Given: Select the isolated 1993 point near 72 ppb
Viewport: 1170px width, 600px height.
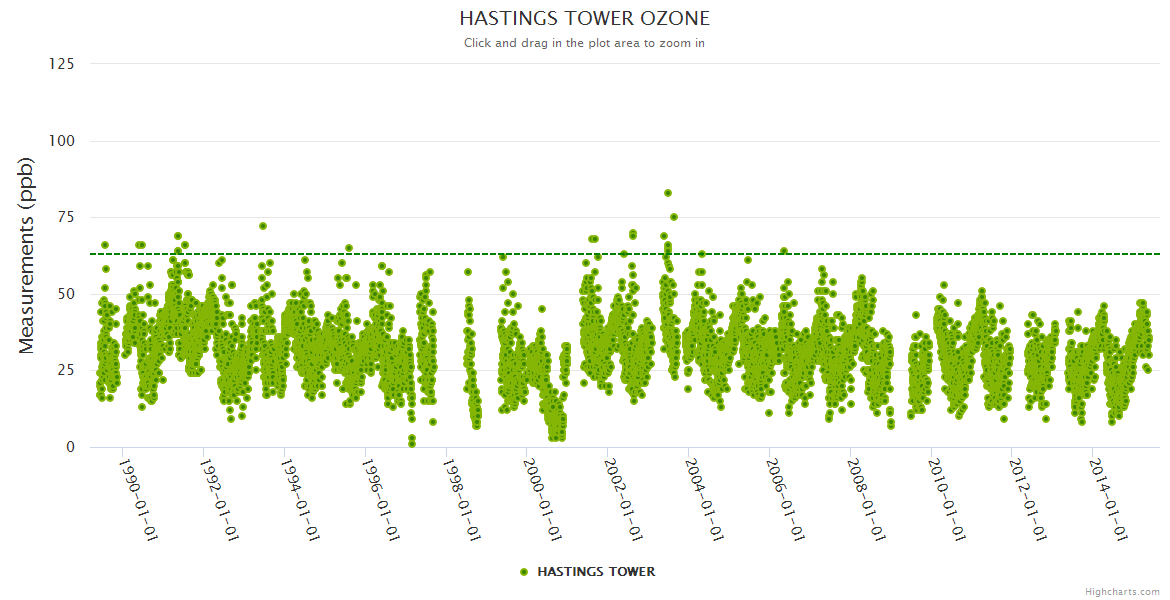Looking at the screenshot, I should [x=263, y=226].
